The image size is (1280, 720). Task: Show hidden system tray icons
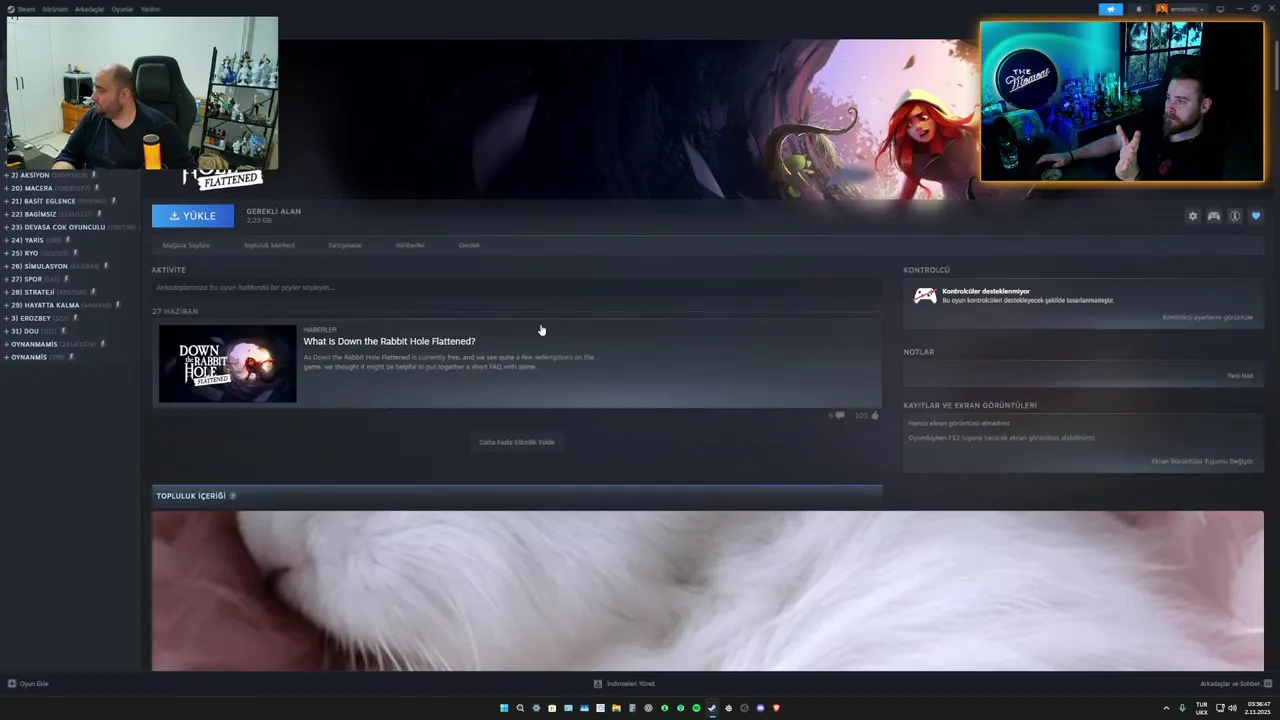[1166, 708]
